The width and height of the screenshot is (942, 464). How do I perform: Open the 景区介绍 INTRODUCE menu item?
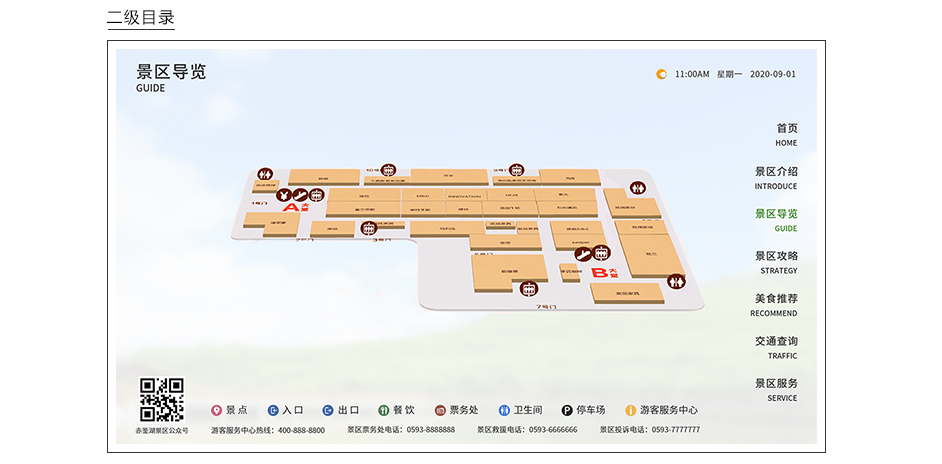pos(776,178)
